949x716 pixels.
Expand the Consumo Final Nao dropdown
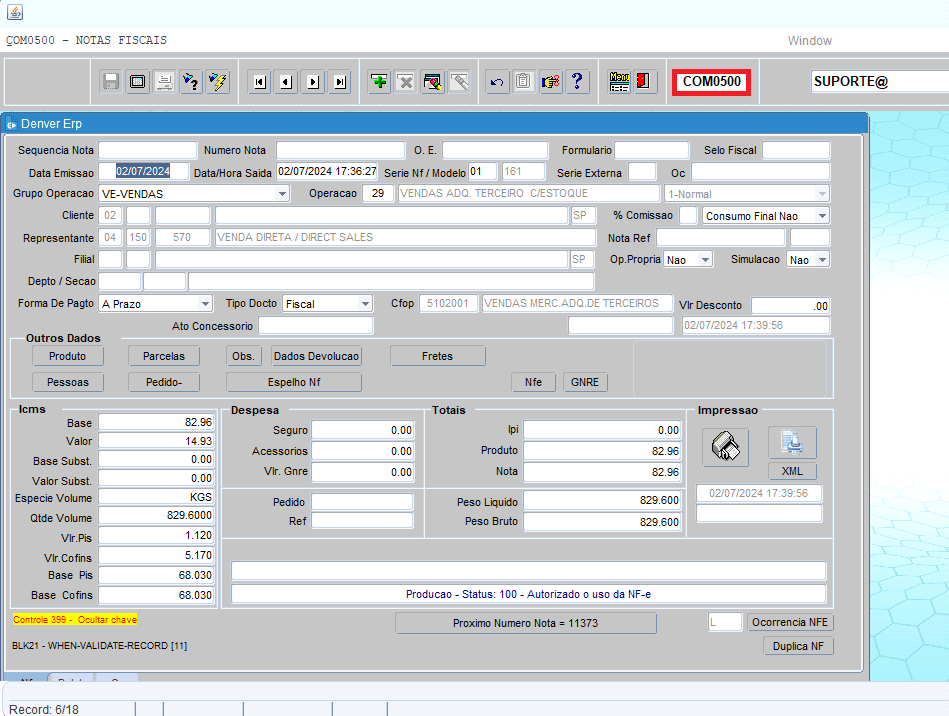(x=821, y=216)
